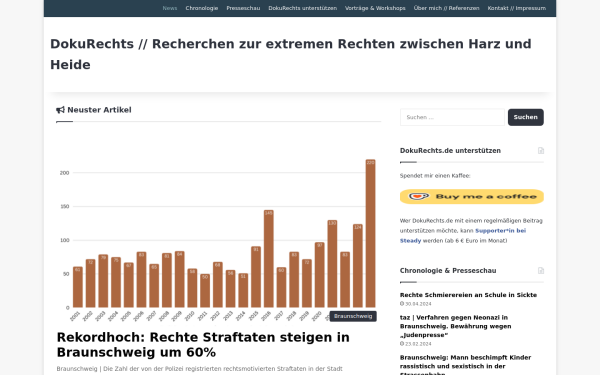600x375 pixels.
Task: Open the Chronologie menu item
Action: pyautogui.click(x=202, y=8)
